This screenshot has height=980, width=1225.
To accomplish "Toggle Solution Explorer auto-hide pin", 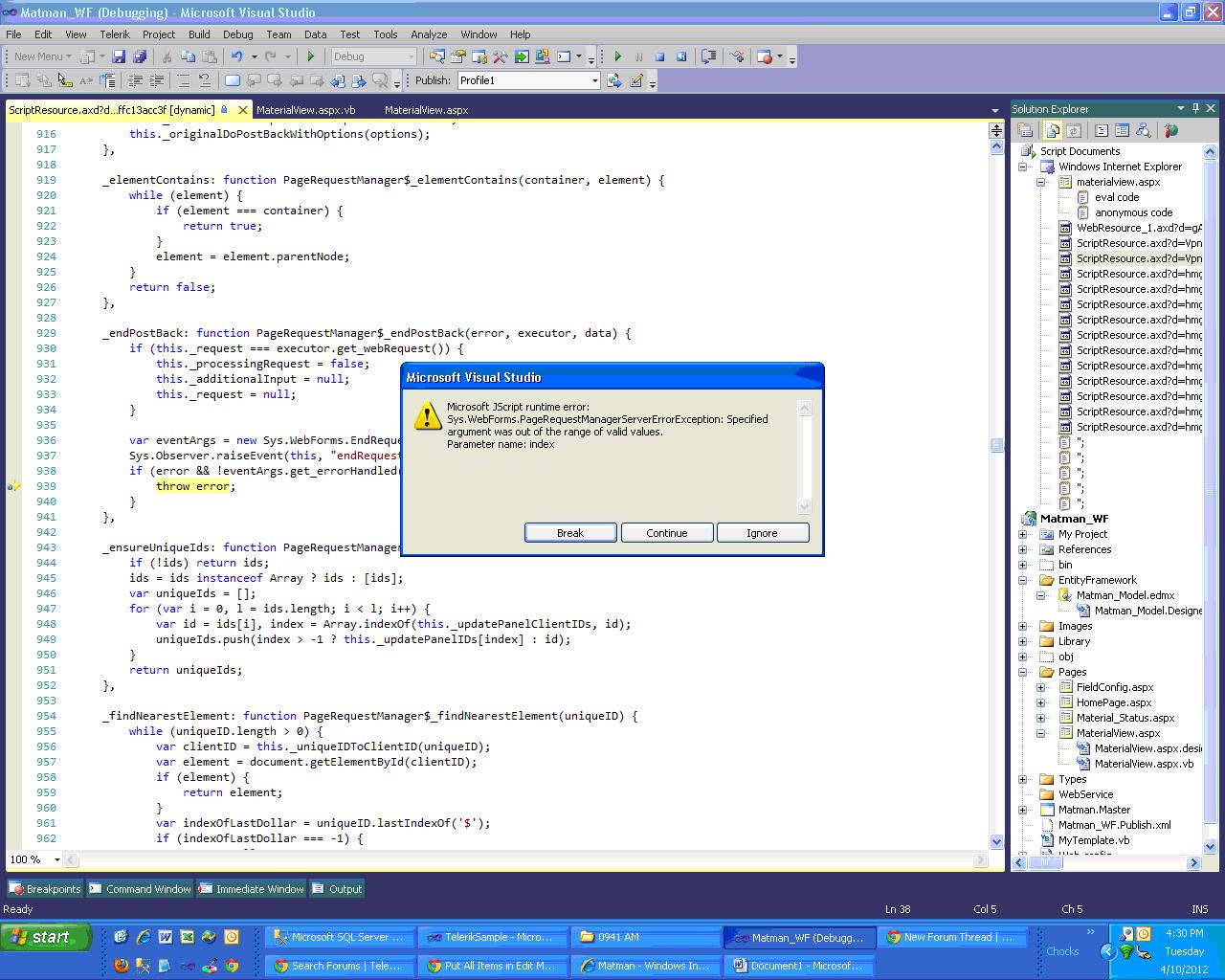I will click(x=1195, y=108).
